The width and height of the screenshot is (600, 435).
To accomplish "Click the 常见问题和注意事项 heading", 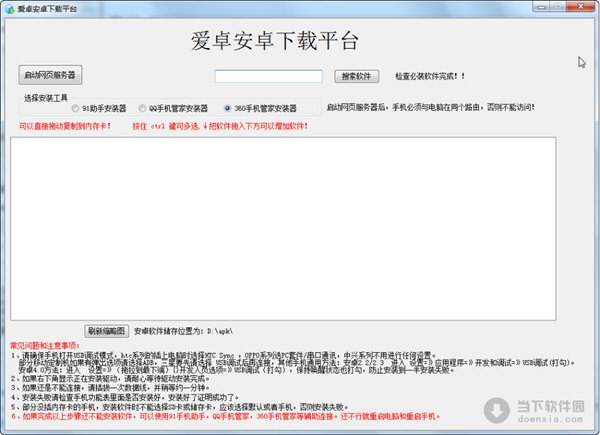I will click(45, 345).
